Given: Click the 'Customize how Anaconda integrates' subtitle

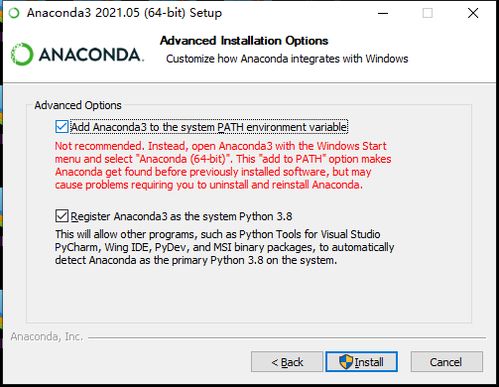Looking at the screenshot, I should coord(287,59).
